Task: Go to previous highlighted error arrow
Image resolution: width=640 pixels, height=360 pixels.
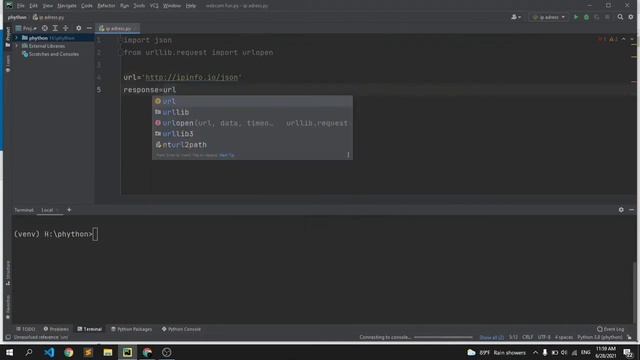Action: (623, 40)
